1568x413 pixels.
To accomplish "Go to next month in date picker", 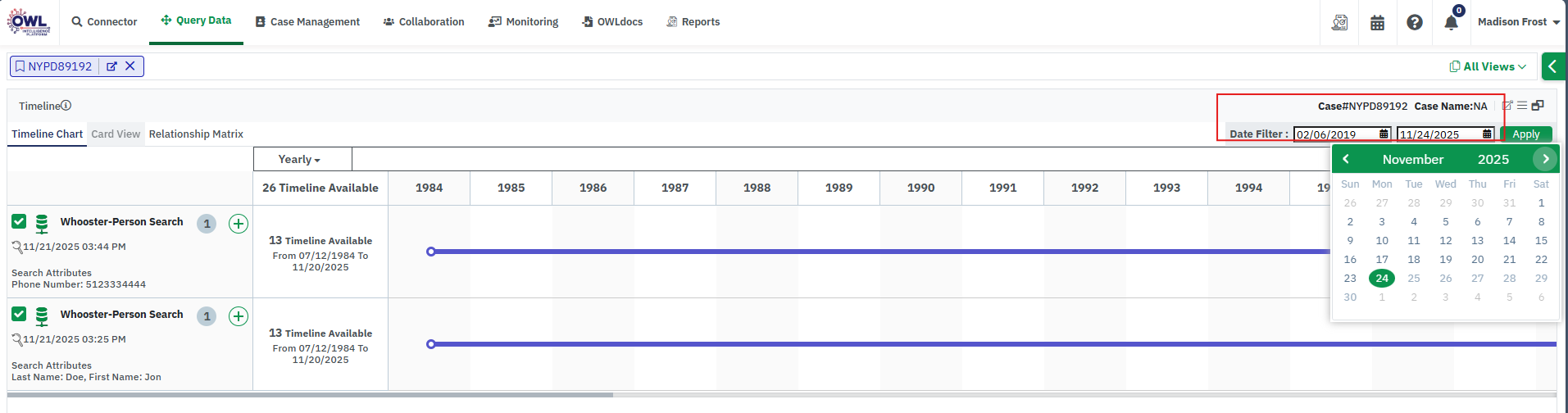I will pyautogui.click(x=1546, y=159).
